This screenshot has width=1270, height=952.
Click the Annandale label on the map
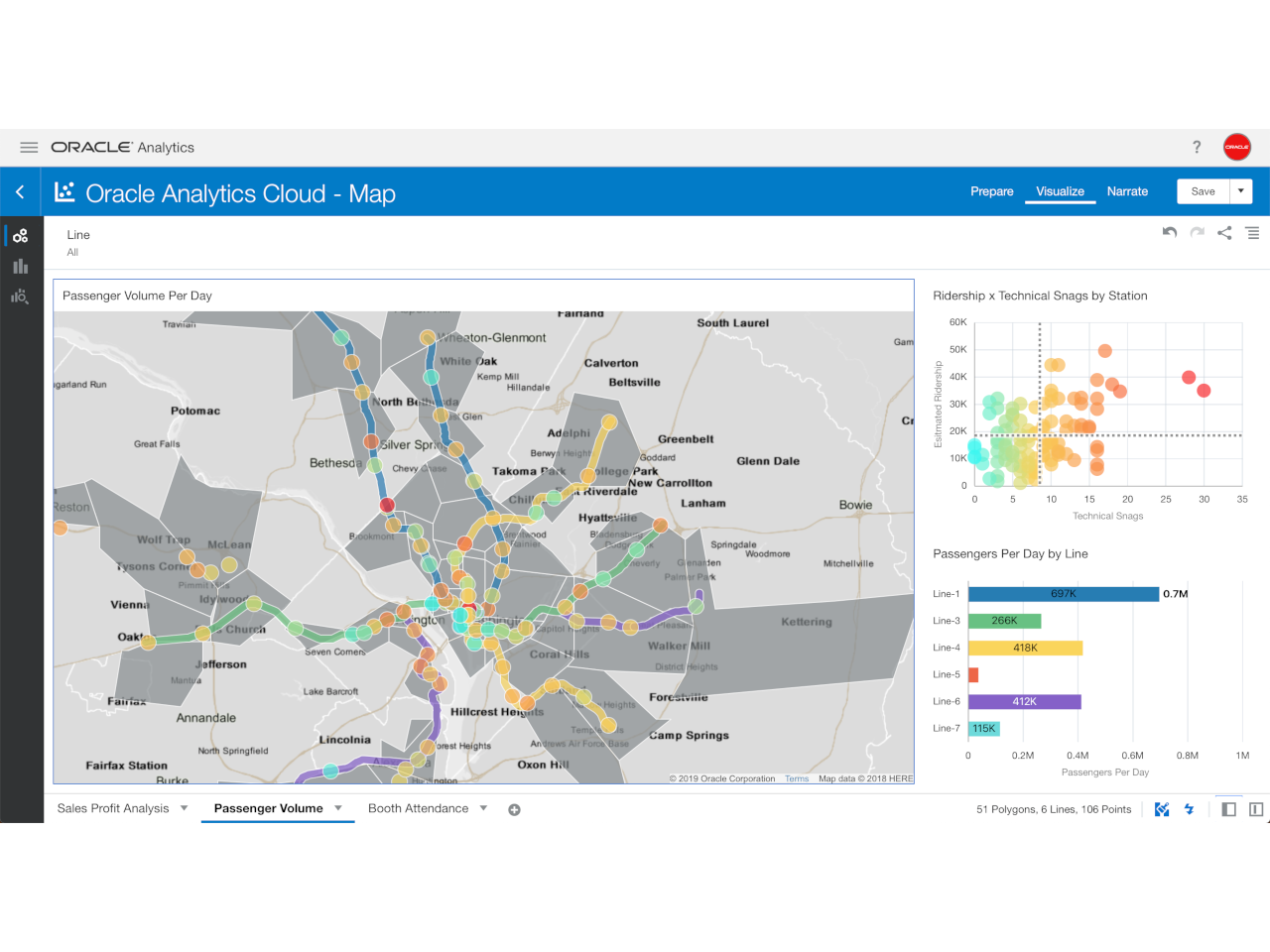click(206, 718)
